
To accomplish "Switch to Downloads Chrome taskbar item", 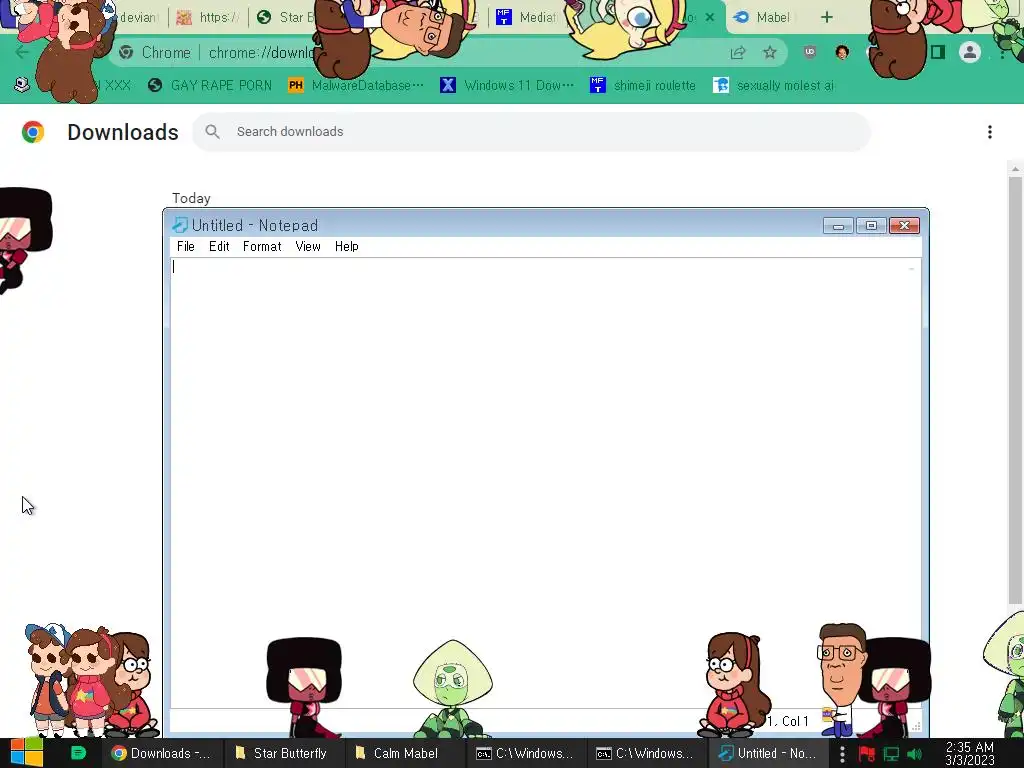I will point(161,753).
